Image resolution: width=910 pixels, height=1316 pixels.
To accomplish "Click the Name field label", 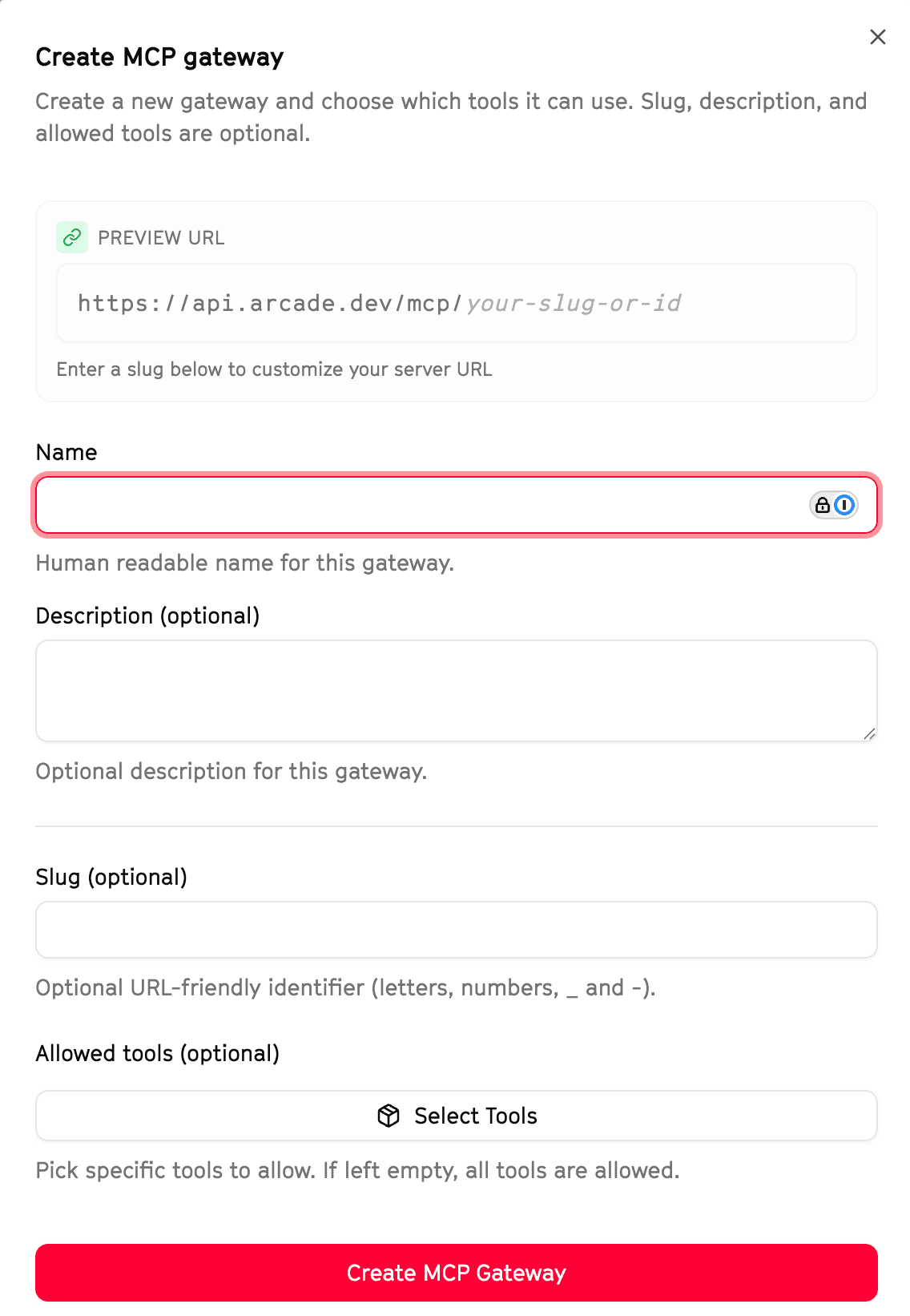I will point(65,452).
